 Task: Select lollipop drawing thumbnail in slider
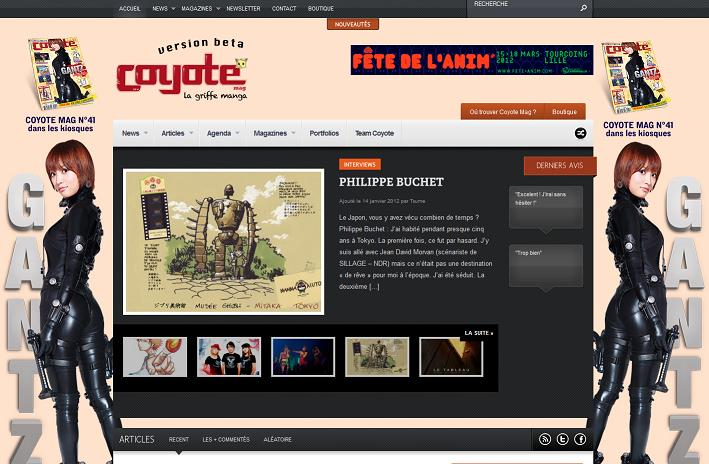[x=155, y=357]
